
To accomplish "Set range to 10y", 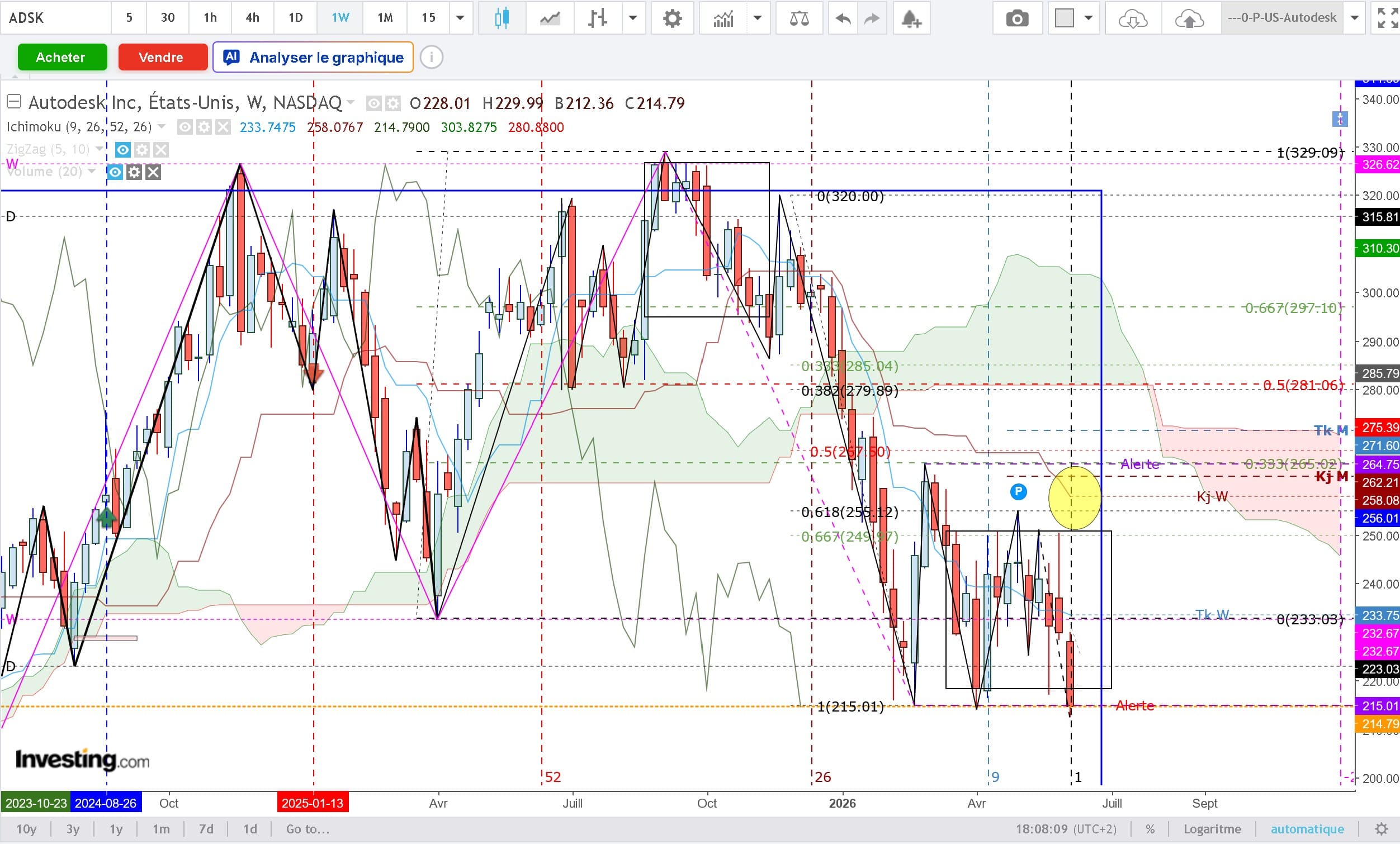I will [26, 829].
